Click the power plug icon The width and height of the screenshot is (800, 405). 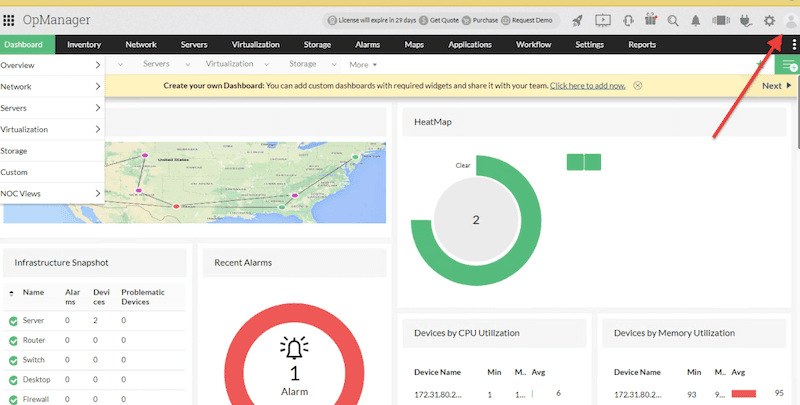click(x=745, y=20)
